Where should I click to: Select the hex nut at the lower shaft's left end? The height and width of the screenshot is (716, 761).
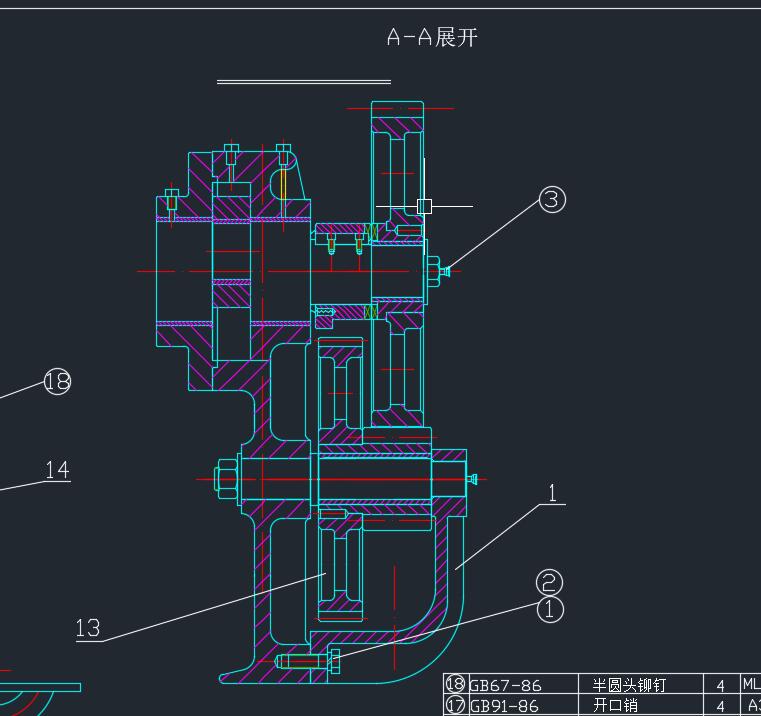pyautogui.click(x=227, y=479)
